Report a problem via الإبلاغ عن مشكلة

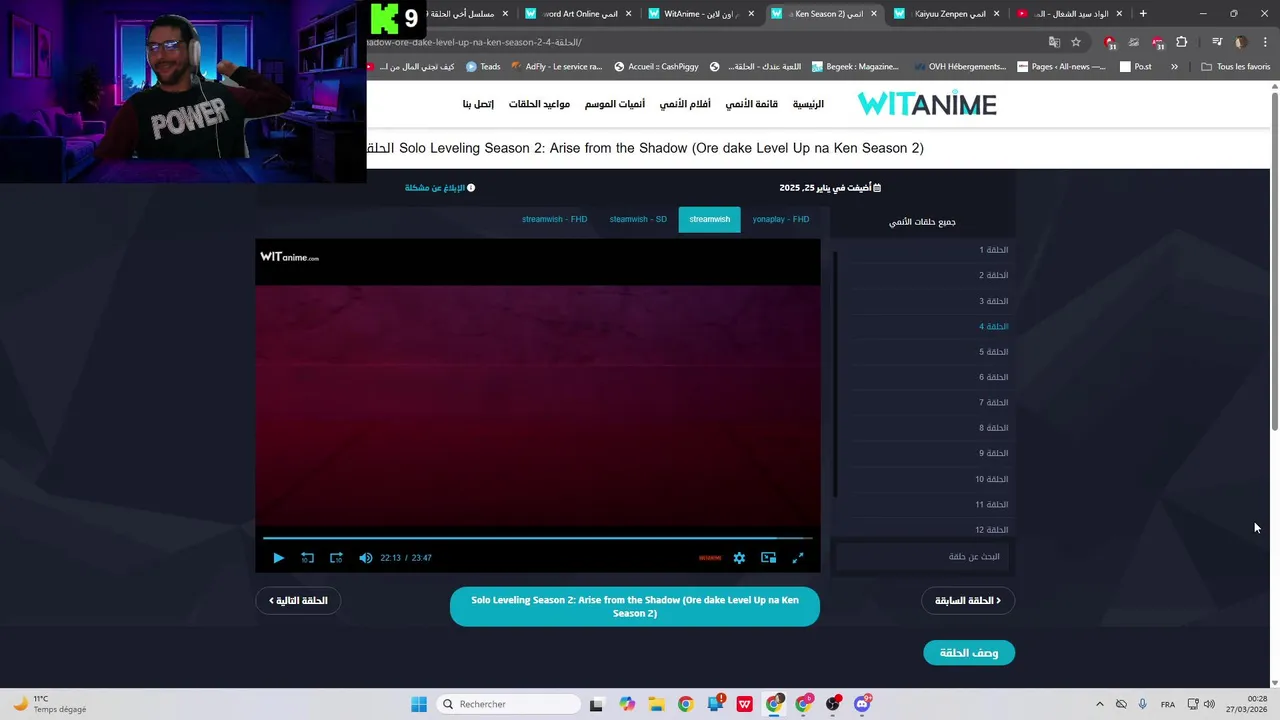(440, 188)
